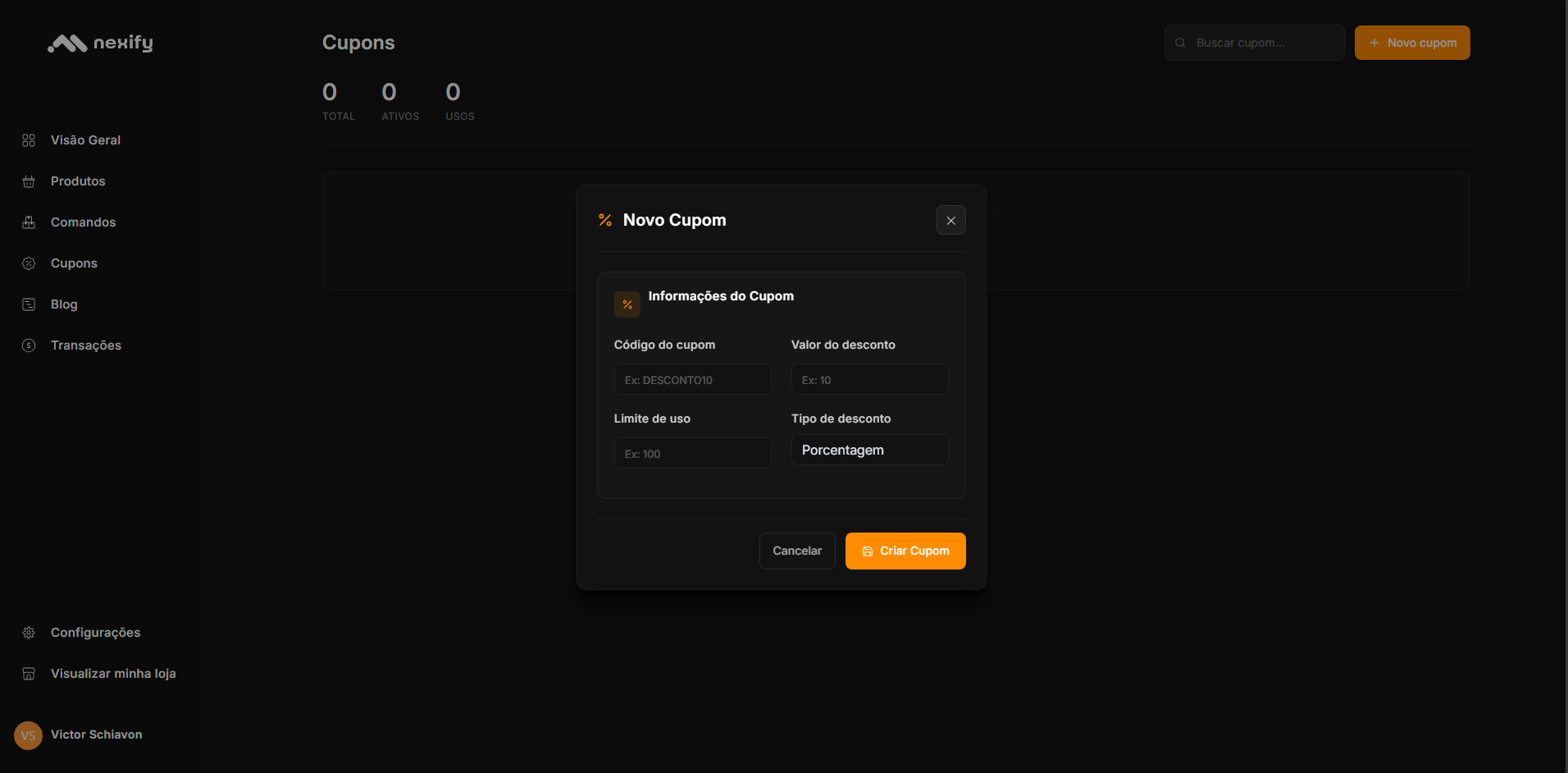This screenshot has width=1568, height=773.
Task: Focus the Código do cupom field
Action: tap(692, 380)
